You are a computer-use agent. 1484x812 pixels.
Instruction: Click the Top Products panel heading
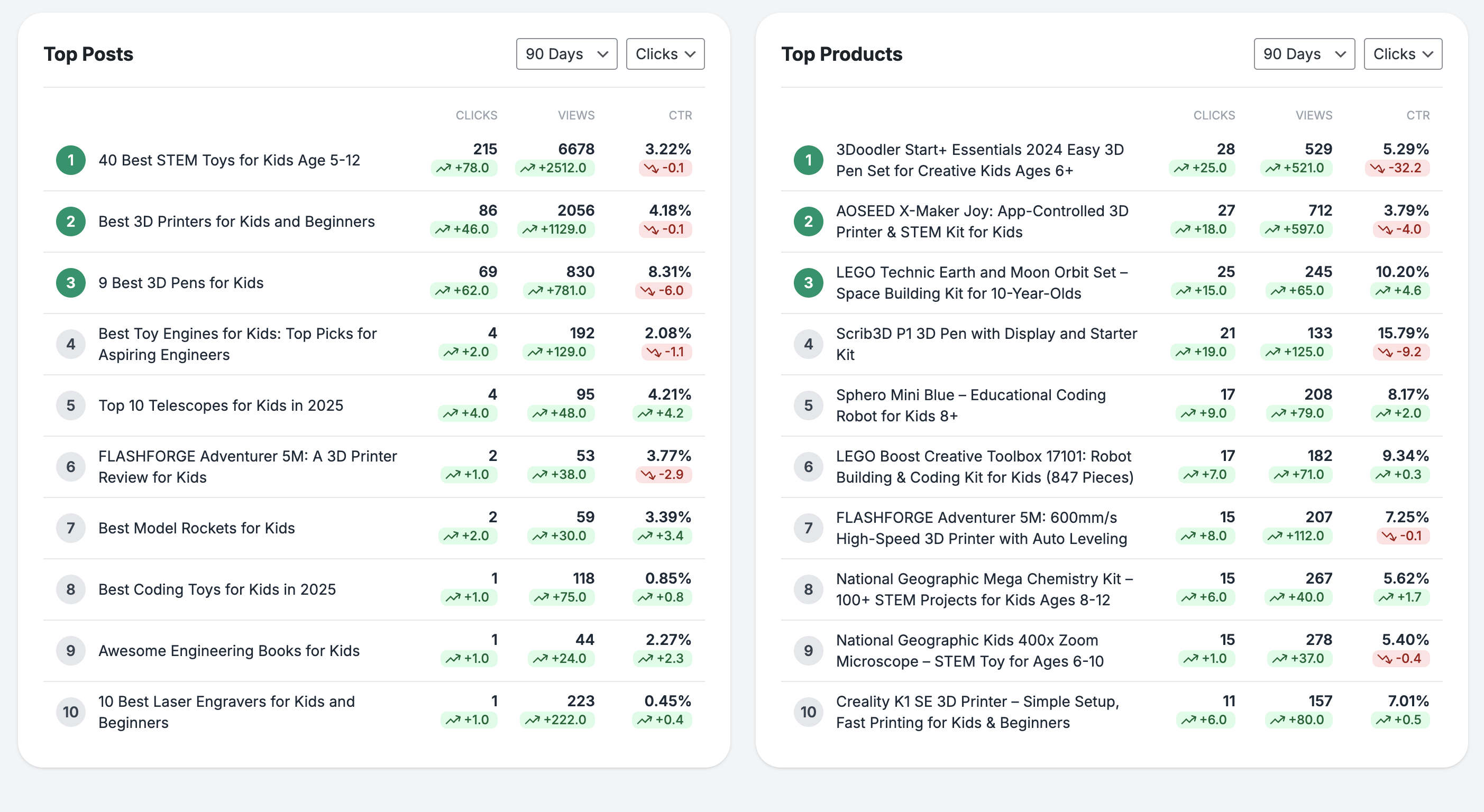point(841,53)
